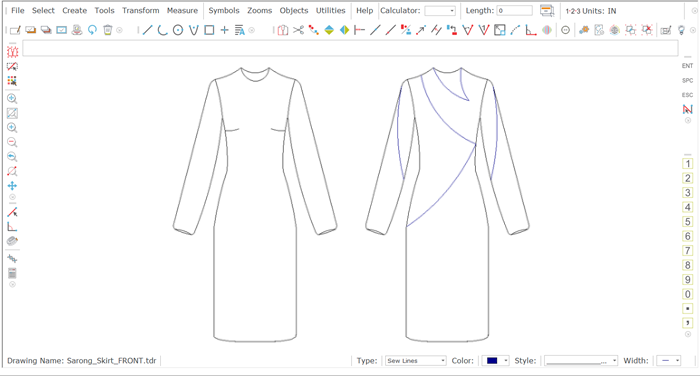The width and height of the screenshot is (700, 376).
Task: Select the Rectangle drawing tool
Action: (x=209, y=30)
